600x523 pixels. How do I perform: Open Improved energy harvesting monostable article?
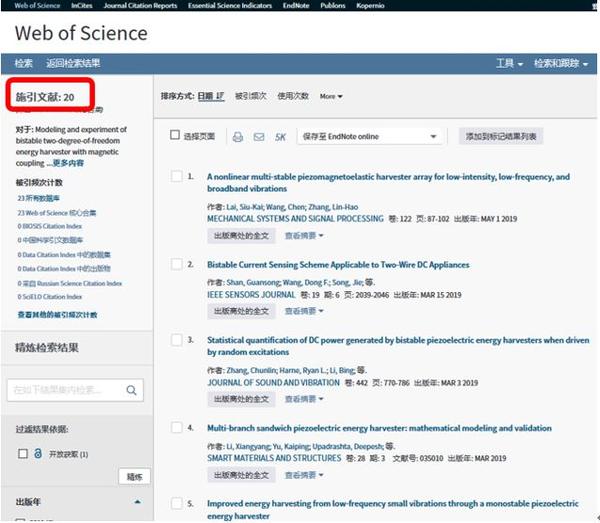(393, 510)
